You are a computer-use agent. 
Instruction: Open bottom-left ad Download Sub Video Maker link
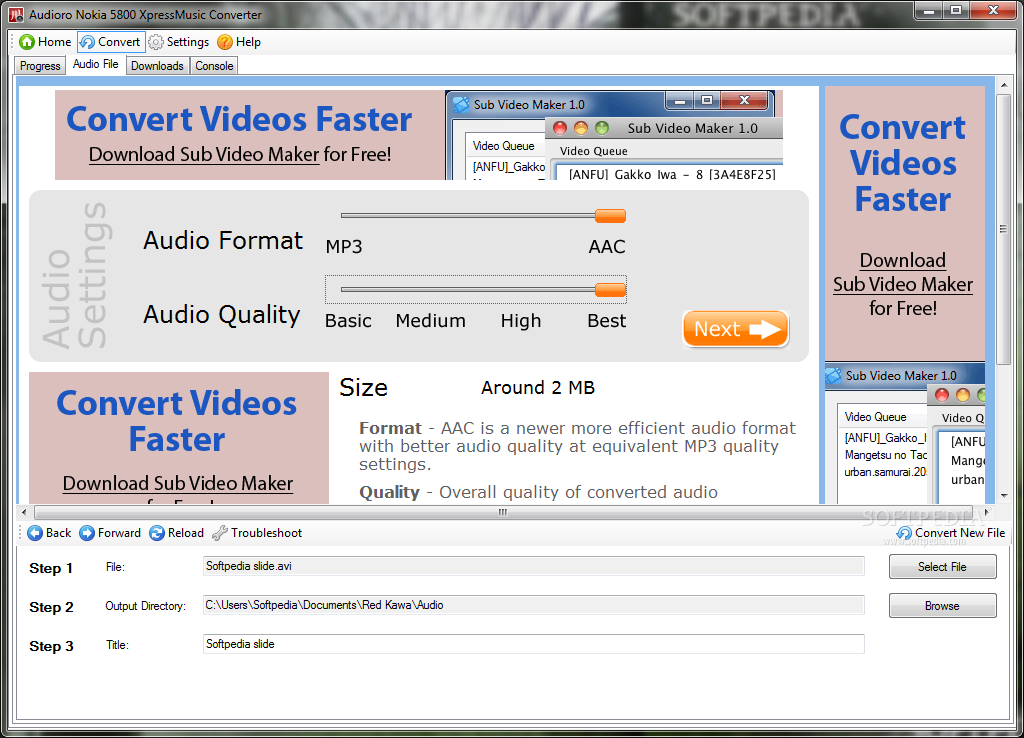tap(178, 483)
